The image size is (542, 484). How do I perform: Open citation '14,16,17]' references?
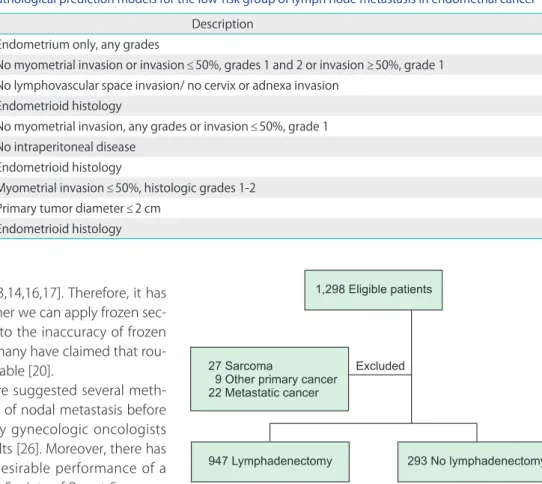click(x=34, y=293)
